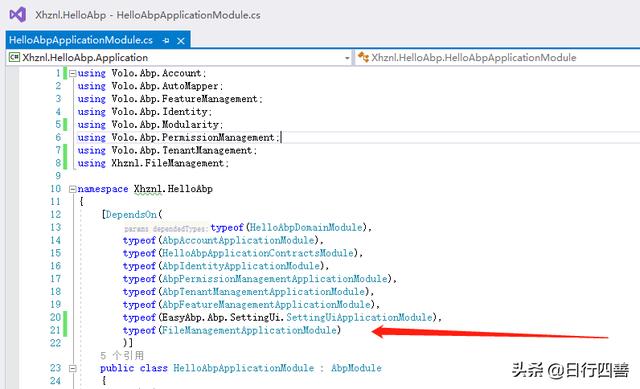Click the C# project icon in navigation bar
The width and height of the screenshot is (640, 389).
point(14,57)
